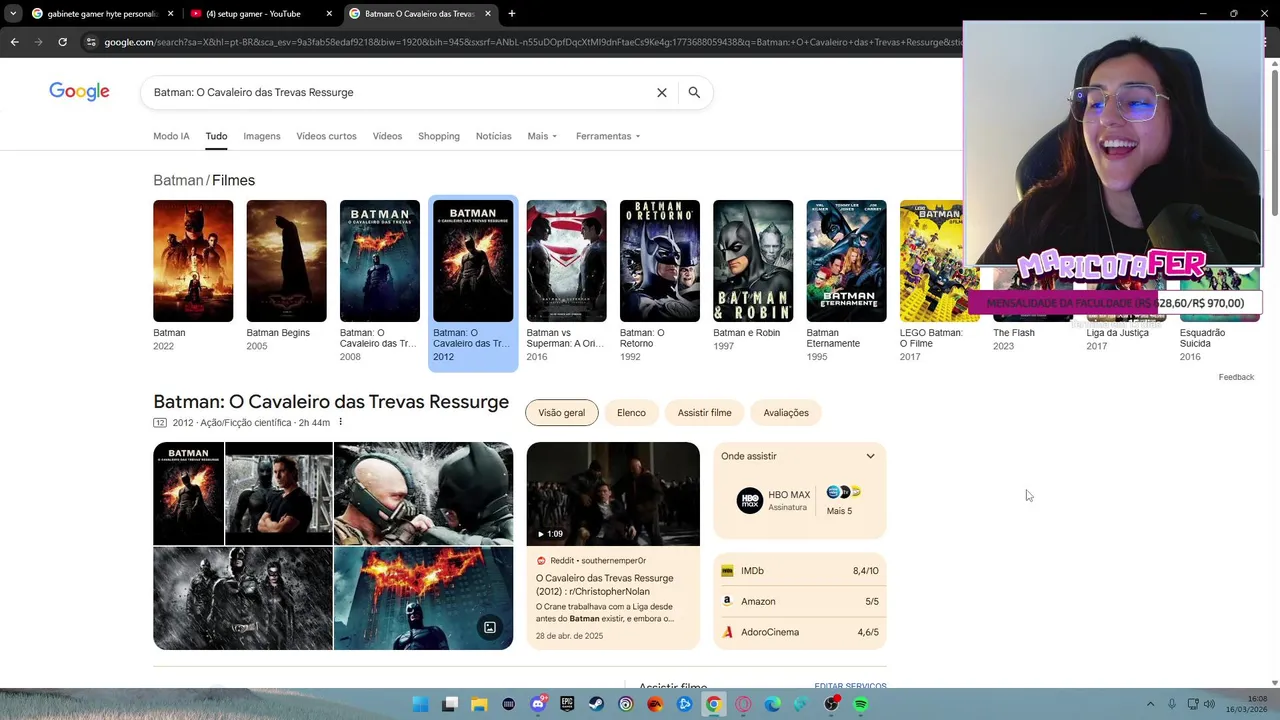1280x720 pixels.
Task: Select the HBO MAX streaming option
Action: (774, 500)
